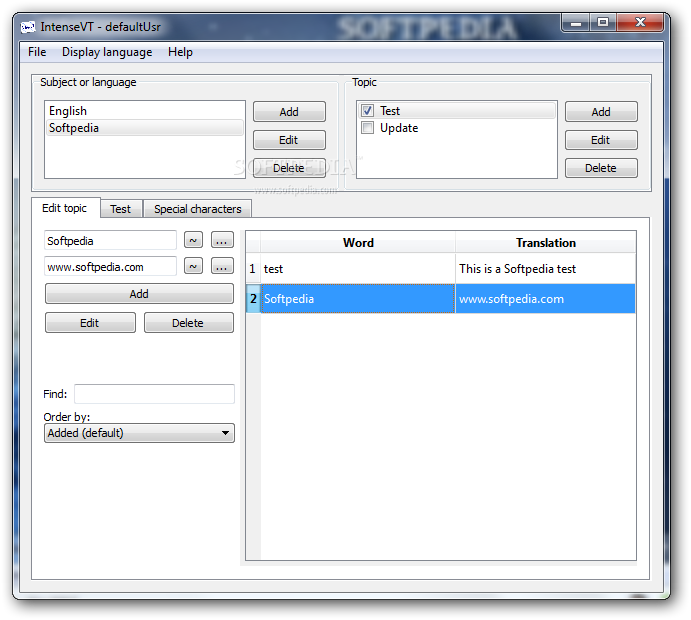Click the tilde button beside www.softpedia.com field
Viewport: 691px width, 620px height.
pos(193,267)
